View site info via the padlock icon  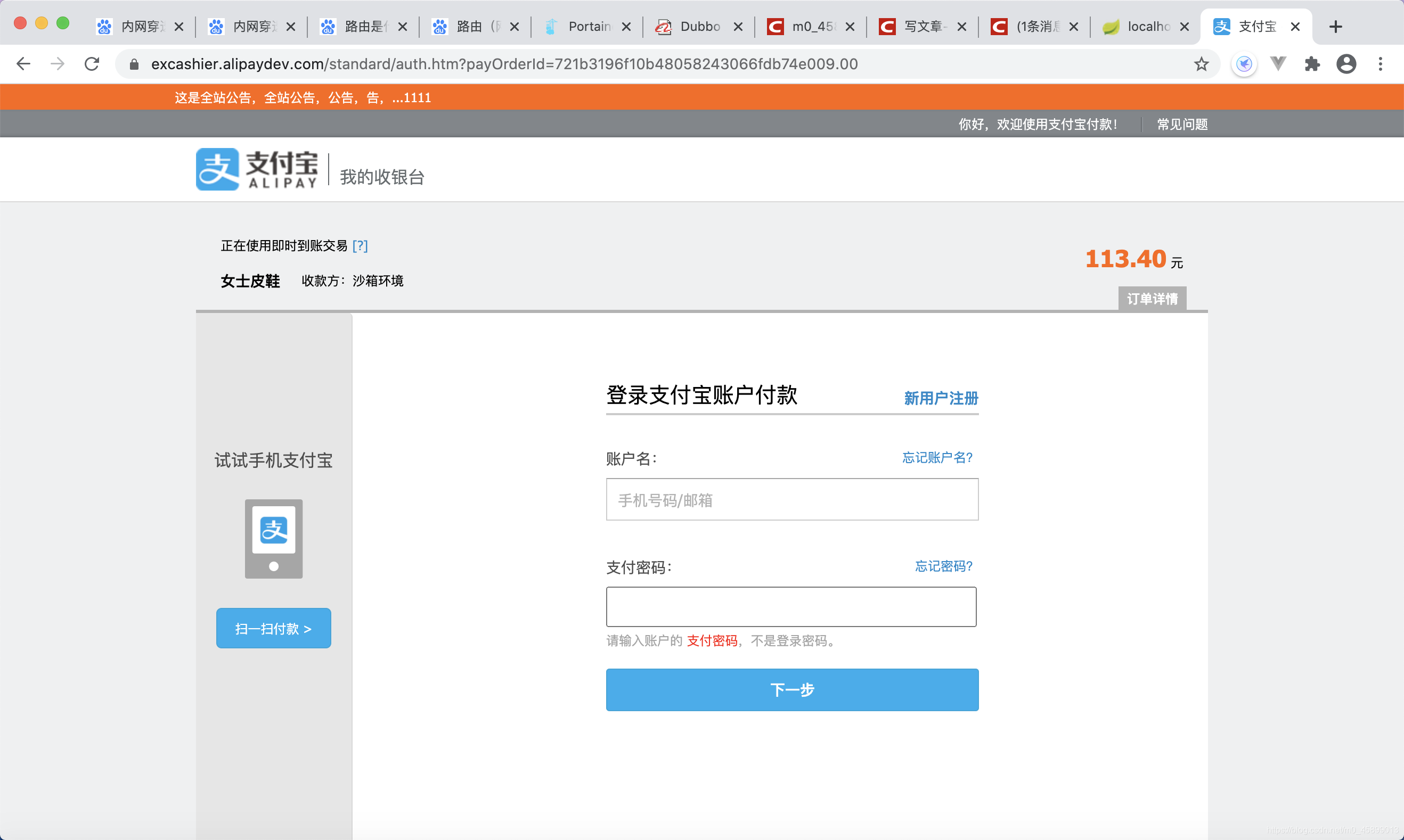click(134, 64)
